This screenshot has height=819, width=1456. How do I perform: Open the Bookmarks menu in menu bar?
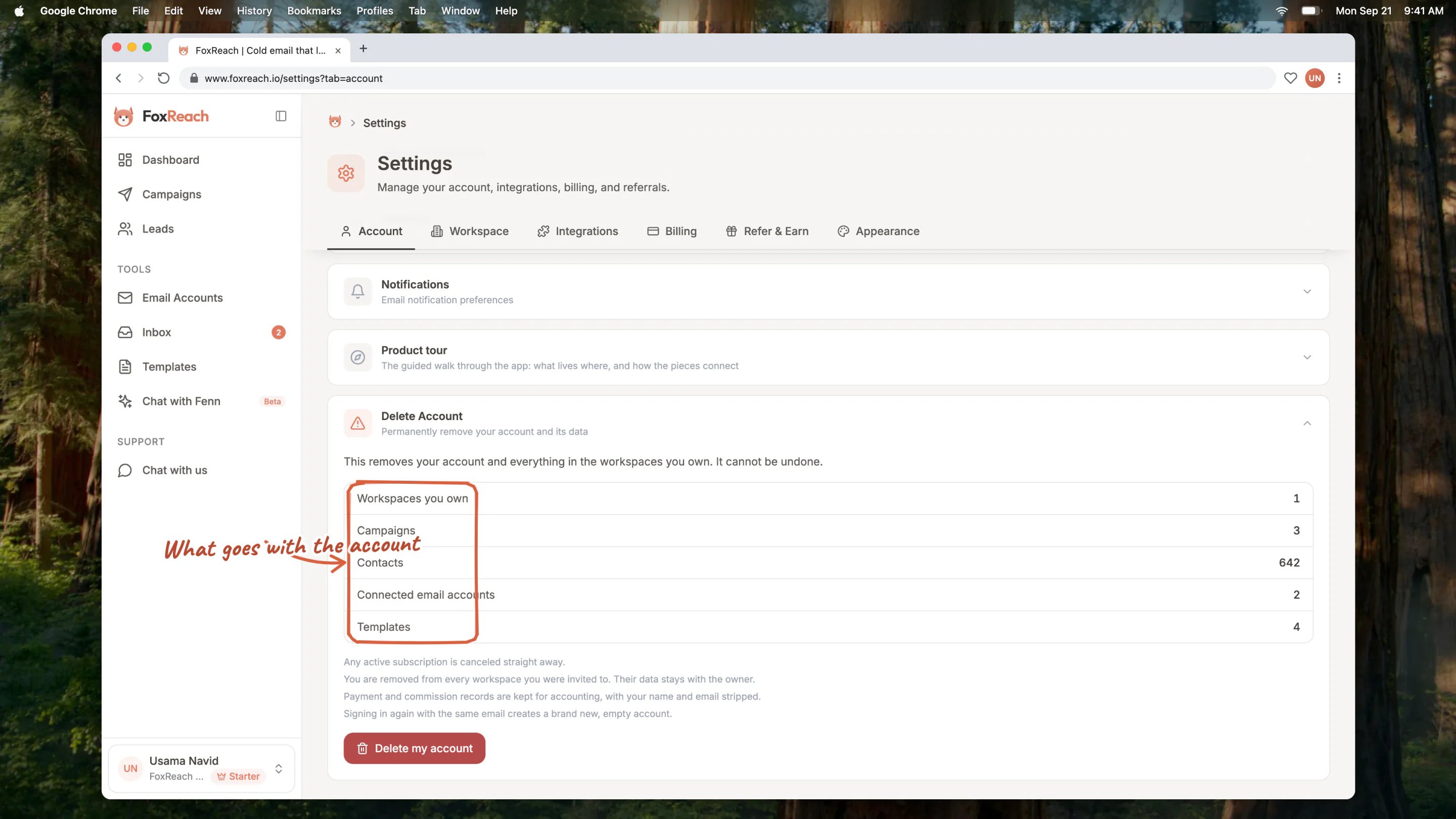pos(313,11)
